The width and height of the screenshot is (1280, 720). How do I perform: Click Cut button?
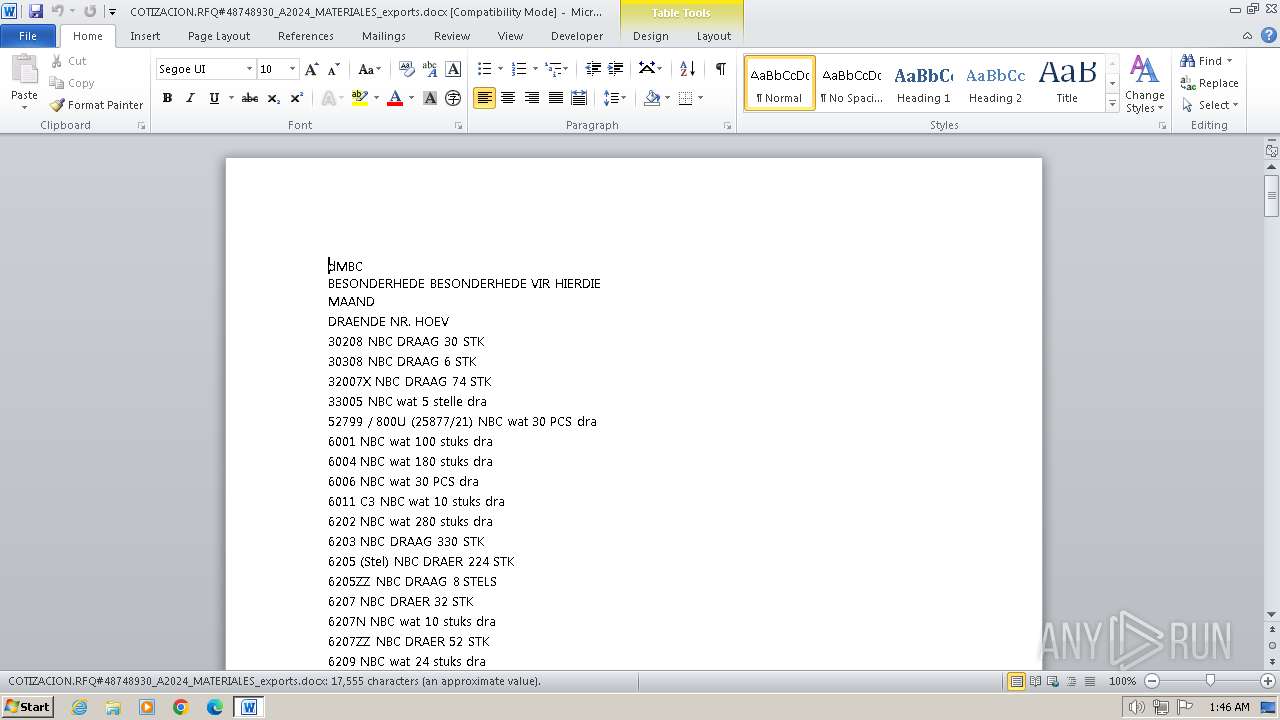pyautogui.click(x=69, y=61)
